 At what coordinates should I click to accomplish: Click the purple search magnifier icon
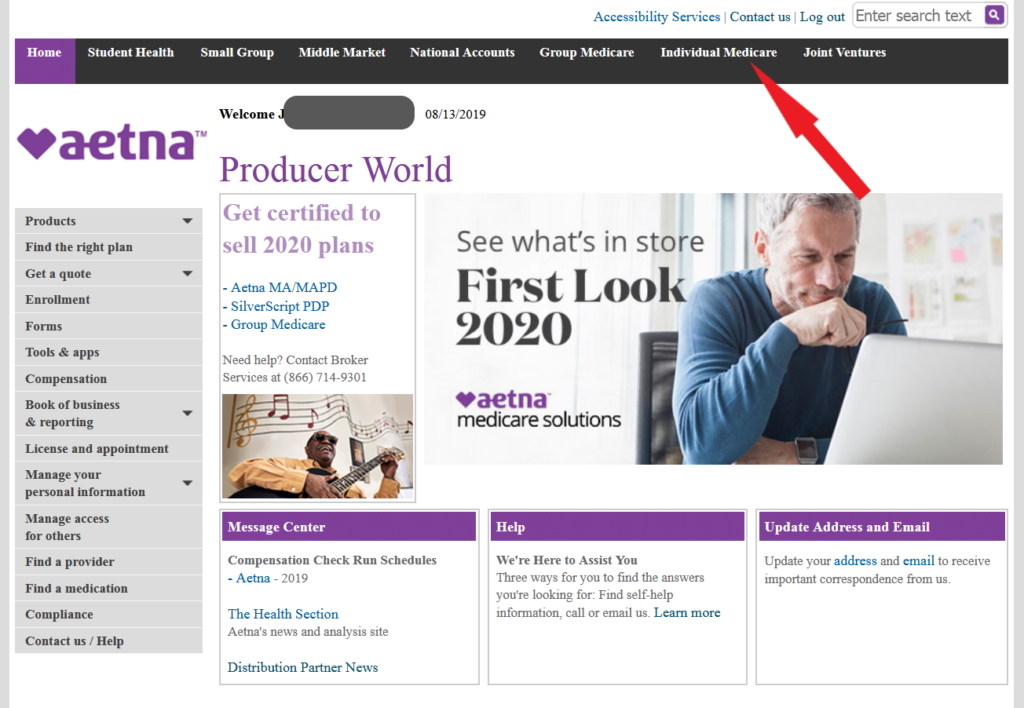point(993,15)
